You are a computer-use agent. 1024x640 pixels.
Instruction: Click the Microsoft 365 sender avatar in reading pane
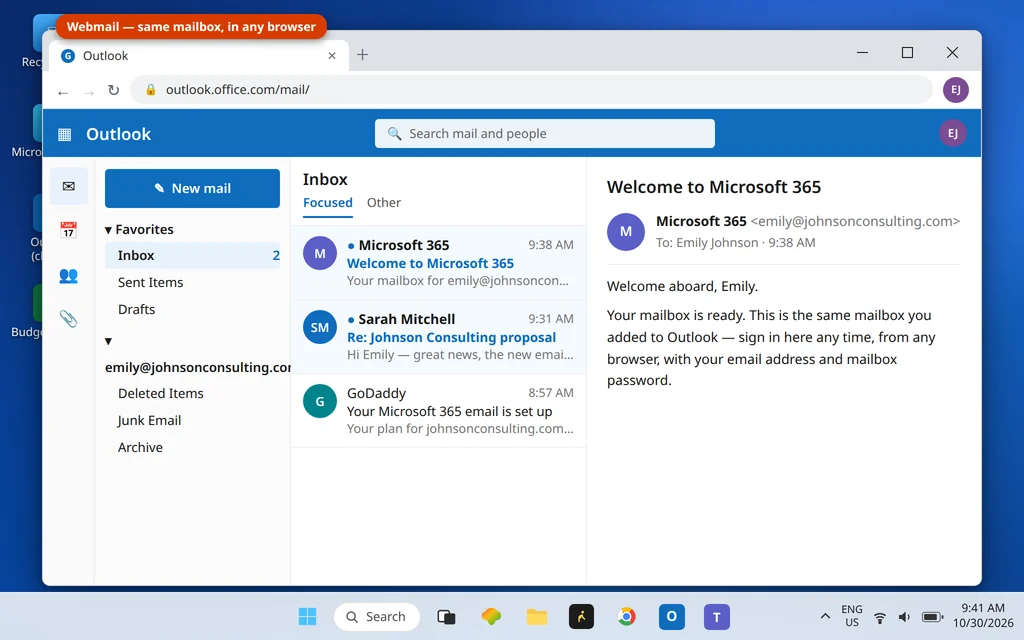(626, 231)
